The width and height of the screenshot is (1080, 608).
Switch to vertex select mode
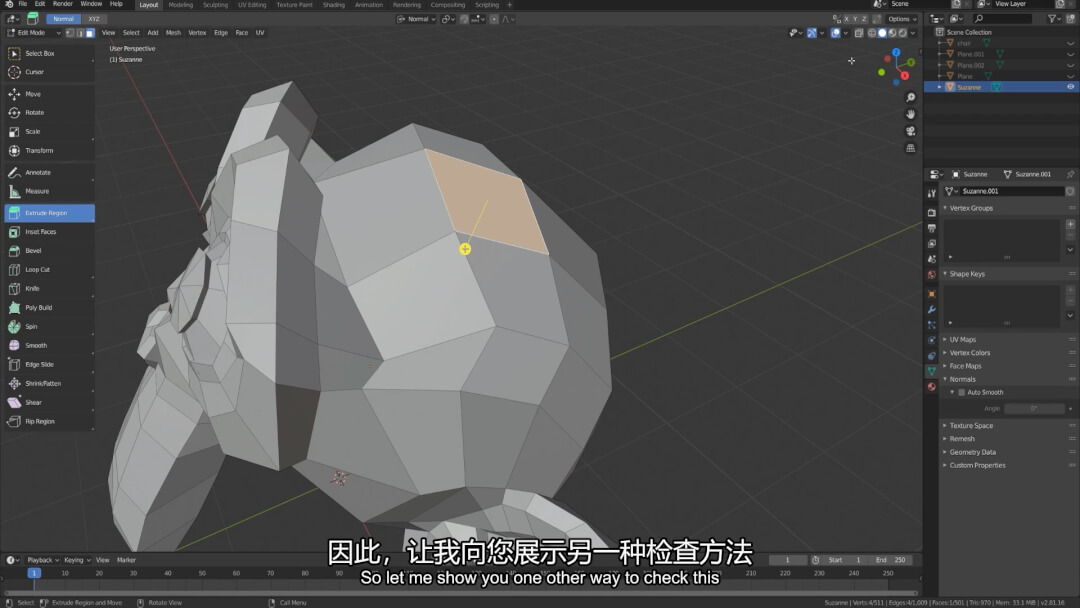pyautogui.click(x=70, y=32)
